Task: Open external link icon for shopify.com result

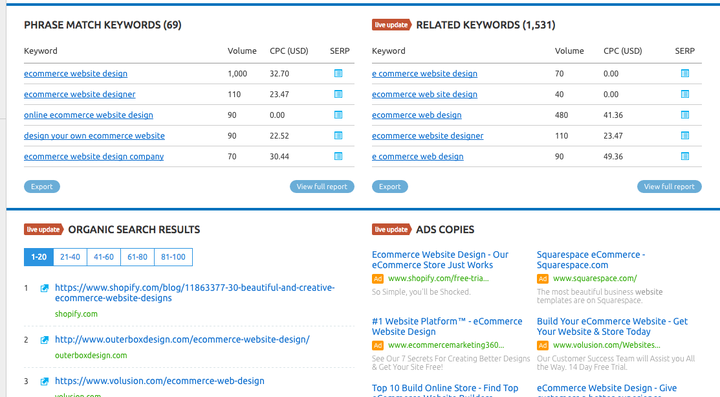Action: point(44,288)
